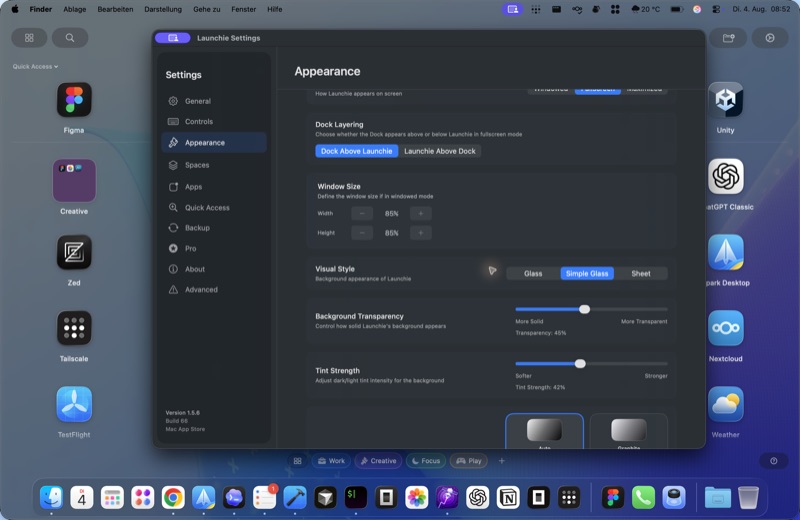This screenshot has height=520, width=800.
Task: Launch Tailscale from the app grid
Action: (74, 328)
